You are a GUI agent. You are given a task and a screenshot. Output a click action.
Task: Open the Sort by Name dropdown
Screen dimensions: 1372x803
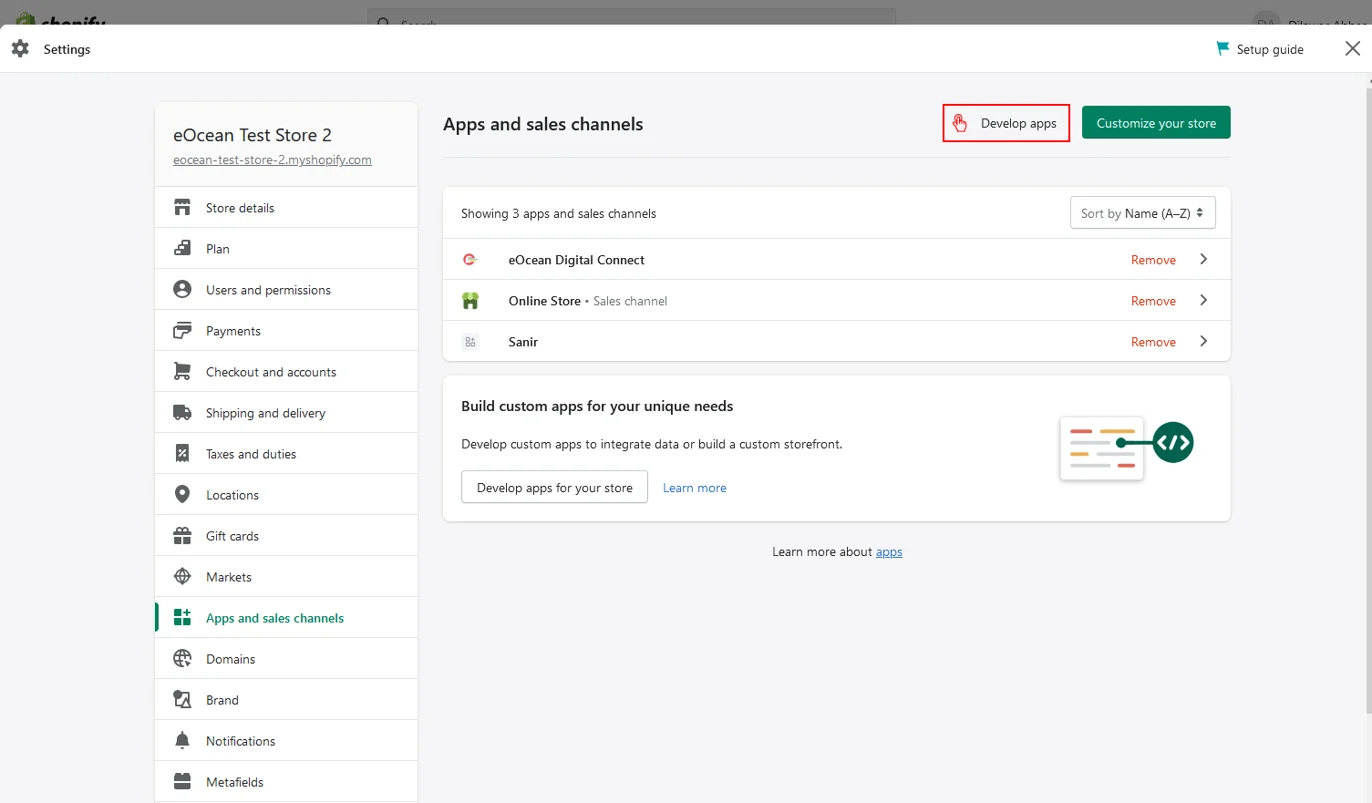point(1142,213)
